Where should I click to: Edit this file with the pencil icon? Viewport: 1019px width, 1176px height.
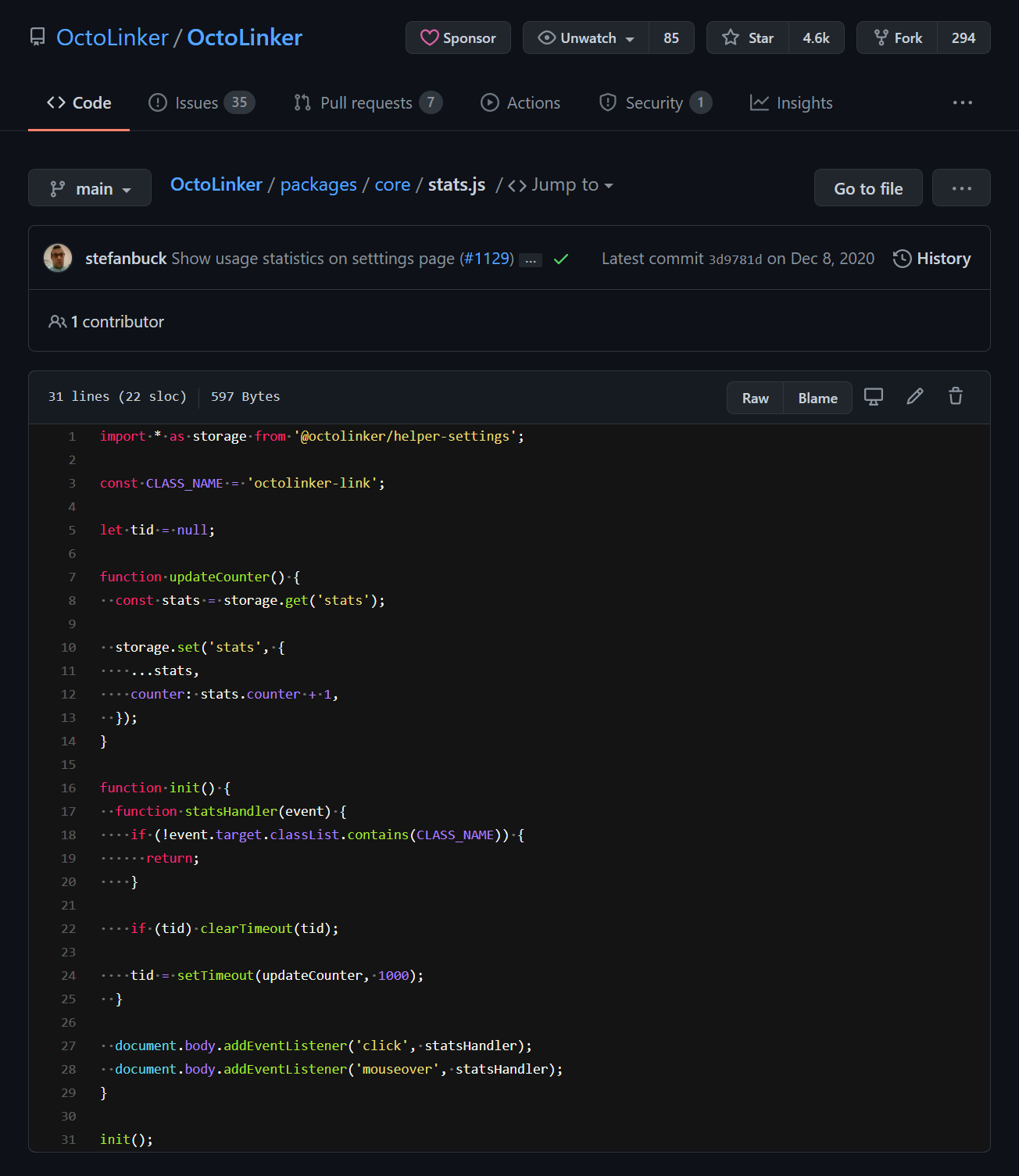click(x=915, y=397)
